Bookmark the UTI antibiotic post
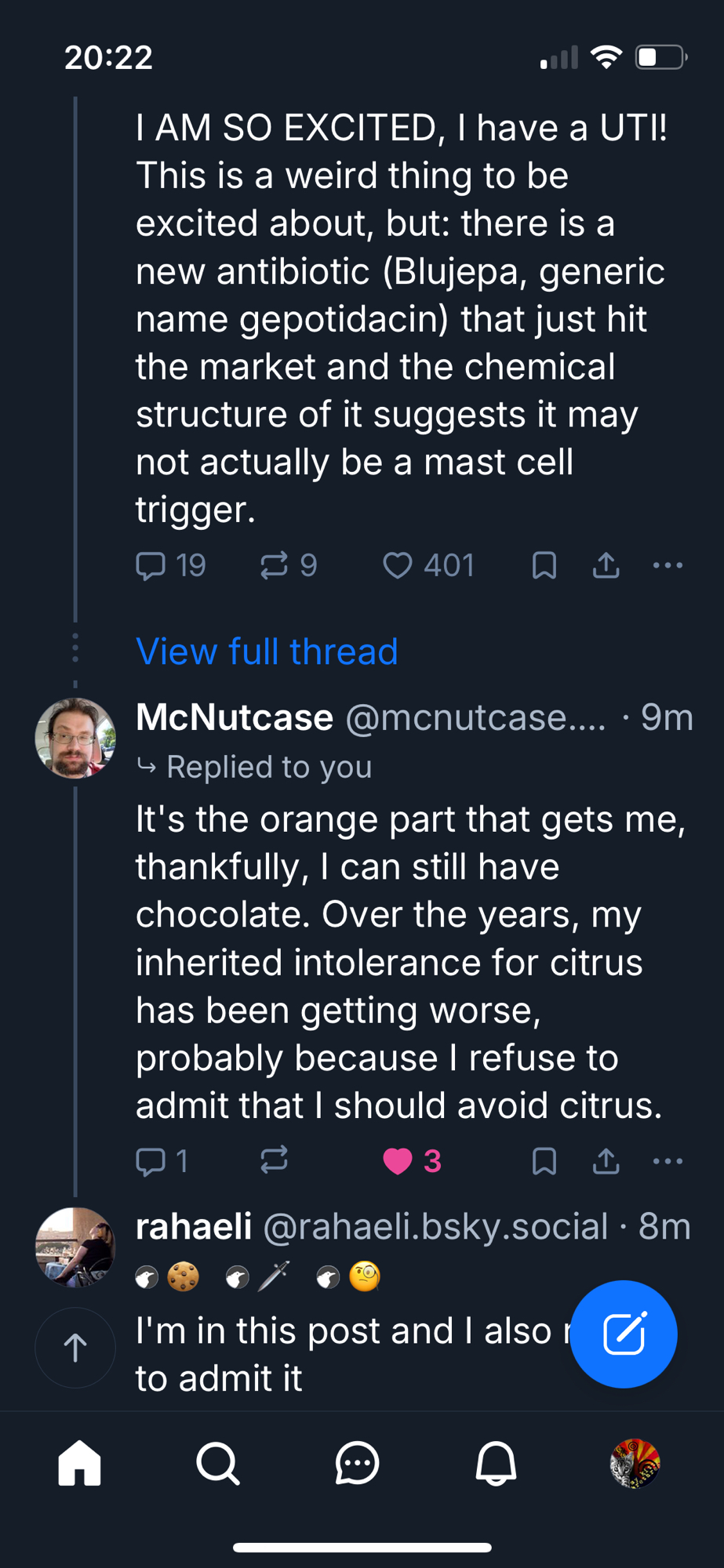 pyautogui.click(x=544, y=565)
